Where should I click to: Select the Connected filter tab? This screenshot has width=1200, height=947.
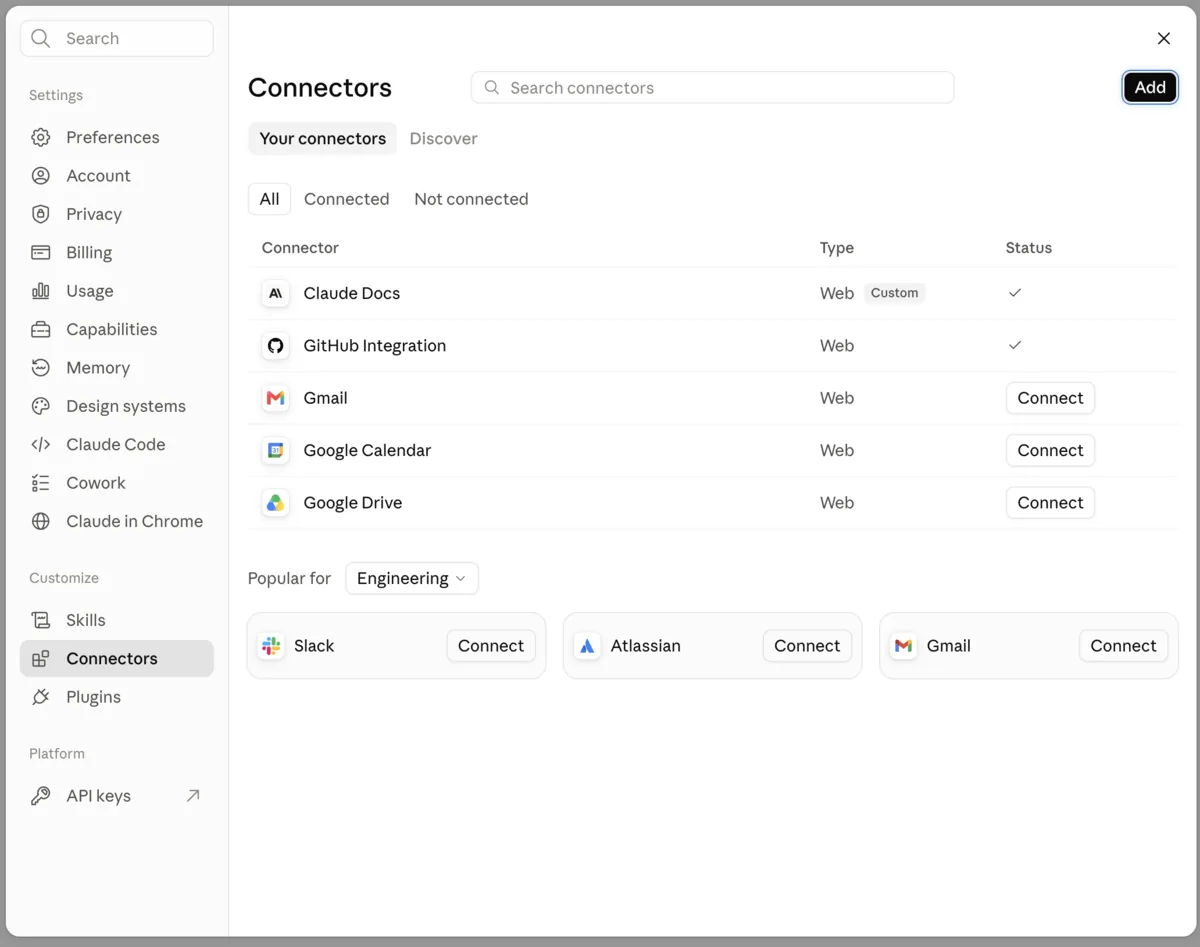coord(347,199)
